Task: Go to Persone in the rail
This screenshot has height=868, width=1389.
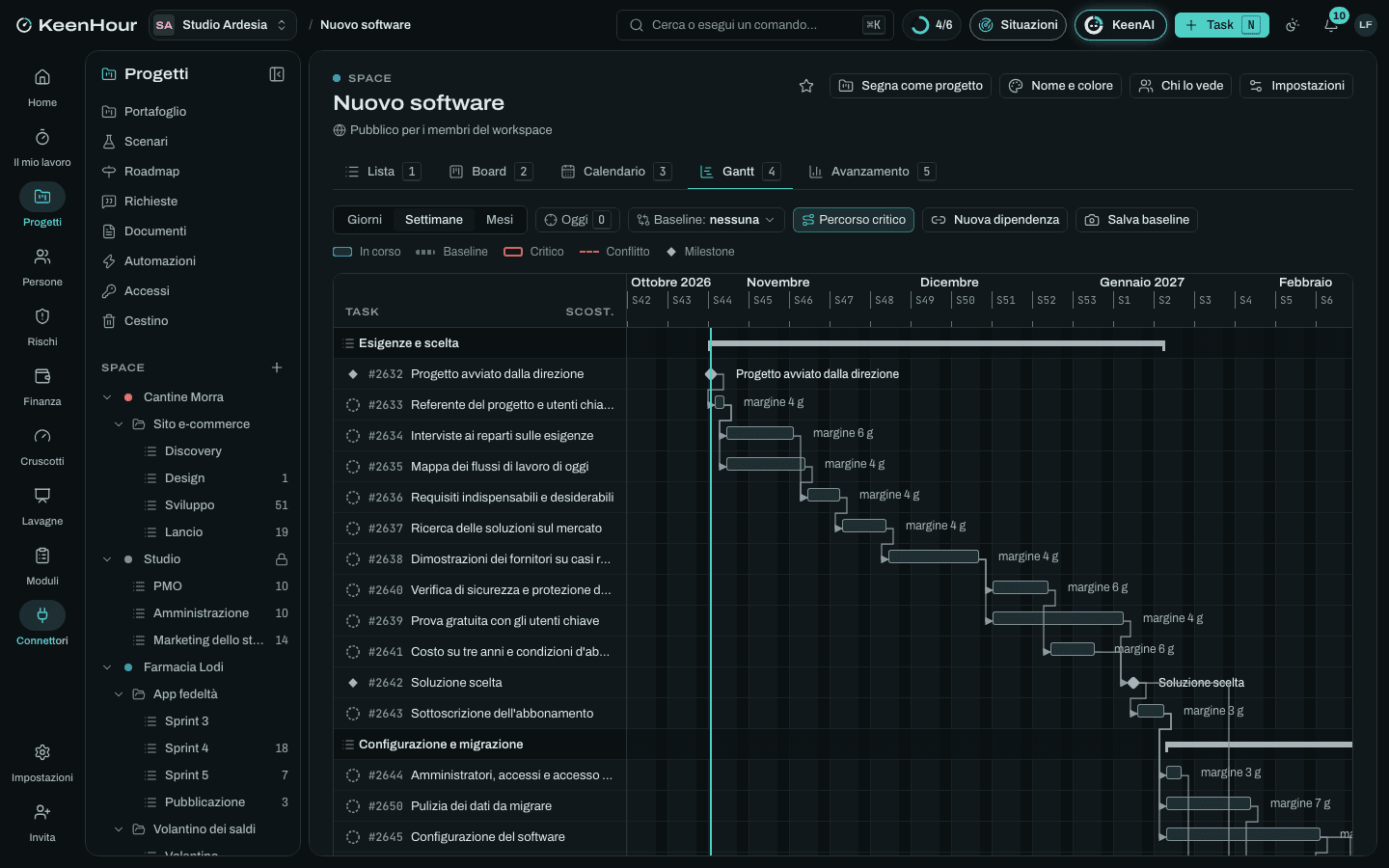Action: pyautogui.click(x=42, y=267)
